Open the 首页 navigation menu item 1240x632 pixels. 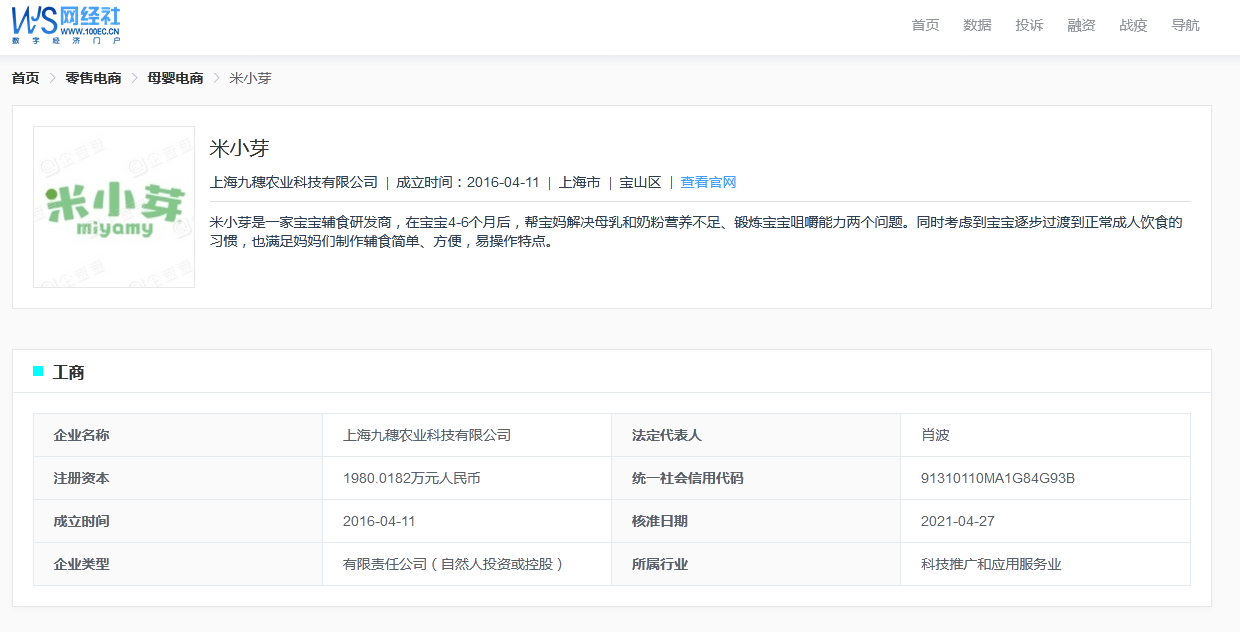[925, 25]
